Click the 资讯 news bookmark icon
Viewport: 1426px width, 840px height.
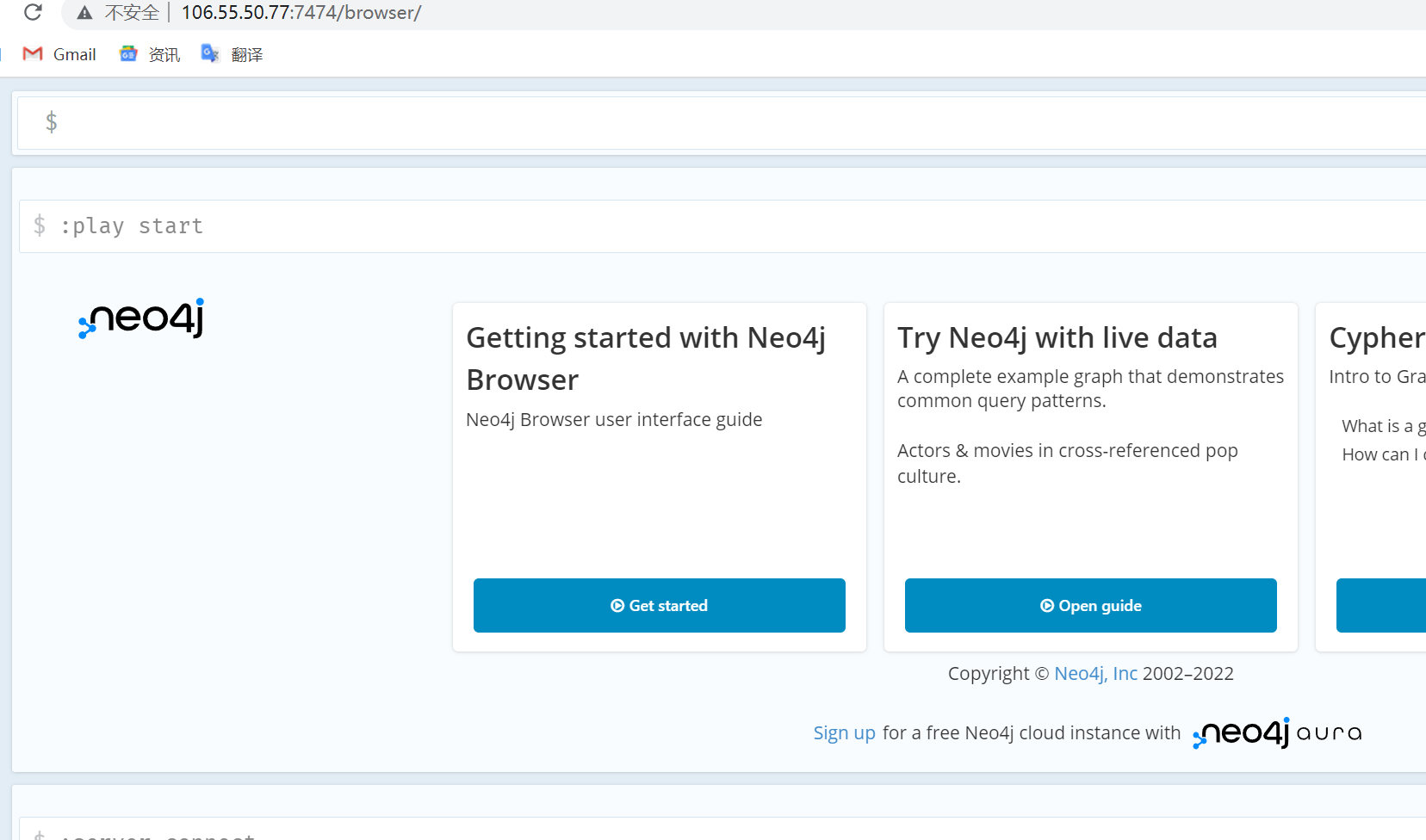pyautogui.click(x=127, y=53)
